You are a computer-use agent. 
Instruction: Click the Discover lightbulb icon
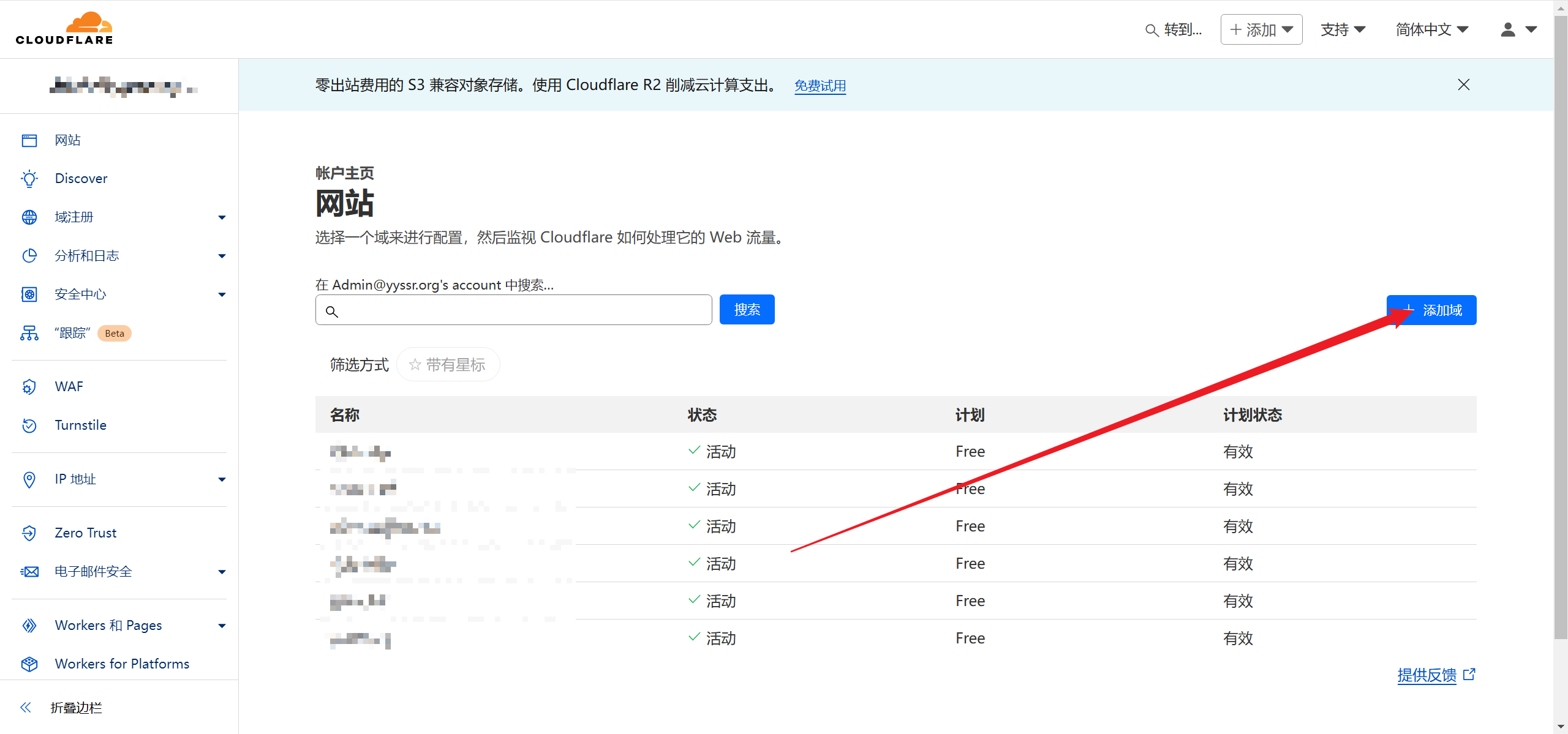29,179
